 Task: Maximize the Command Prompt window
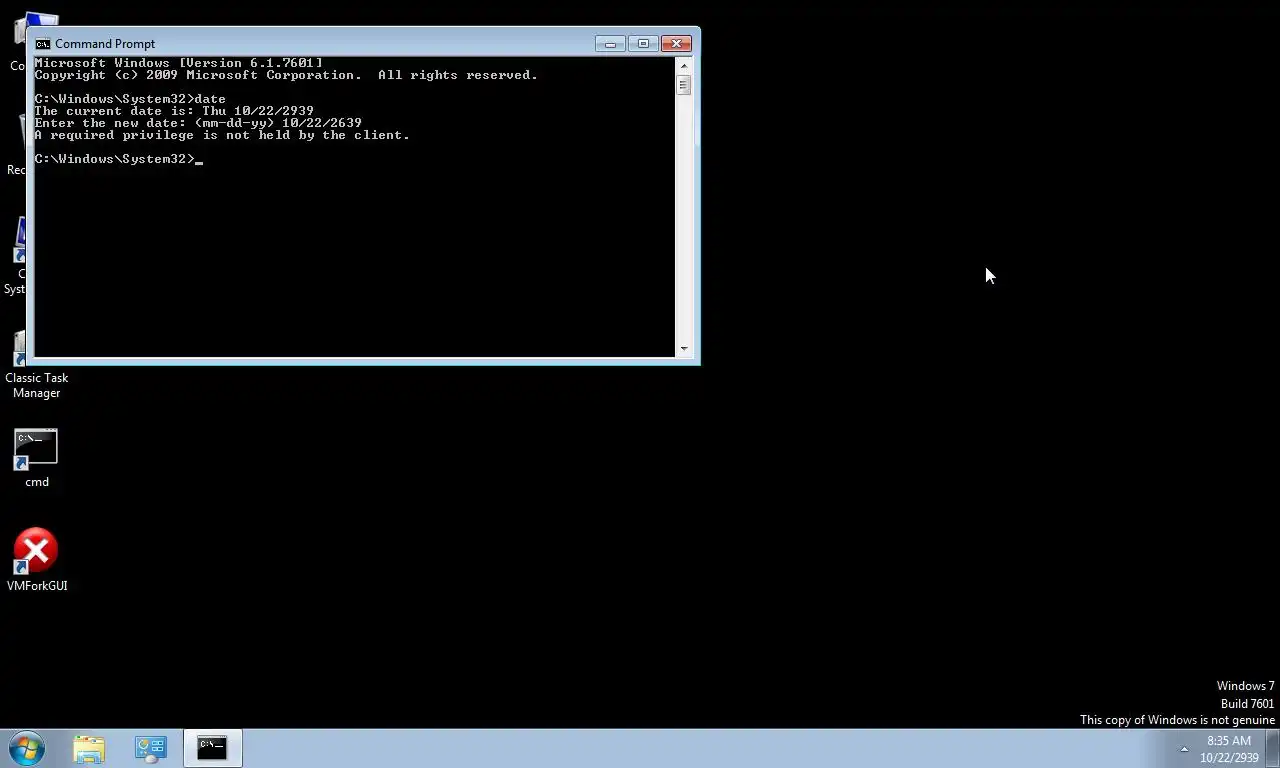tap(643, 44)
